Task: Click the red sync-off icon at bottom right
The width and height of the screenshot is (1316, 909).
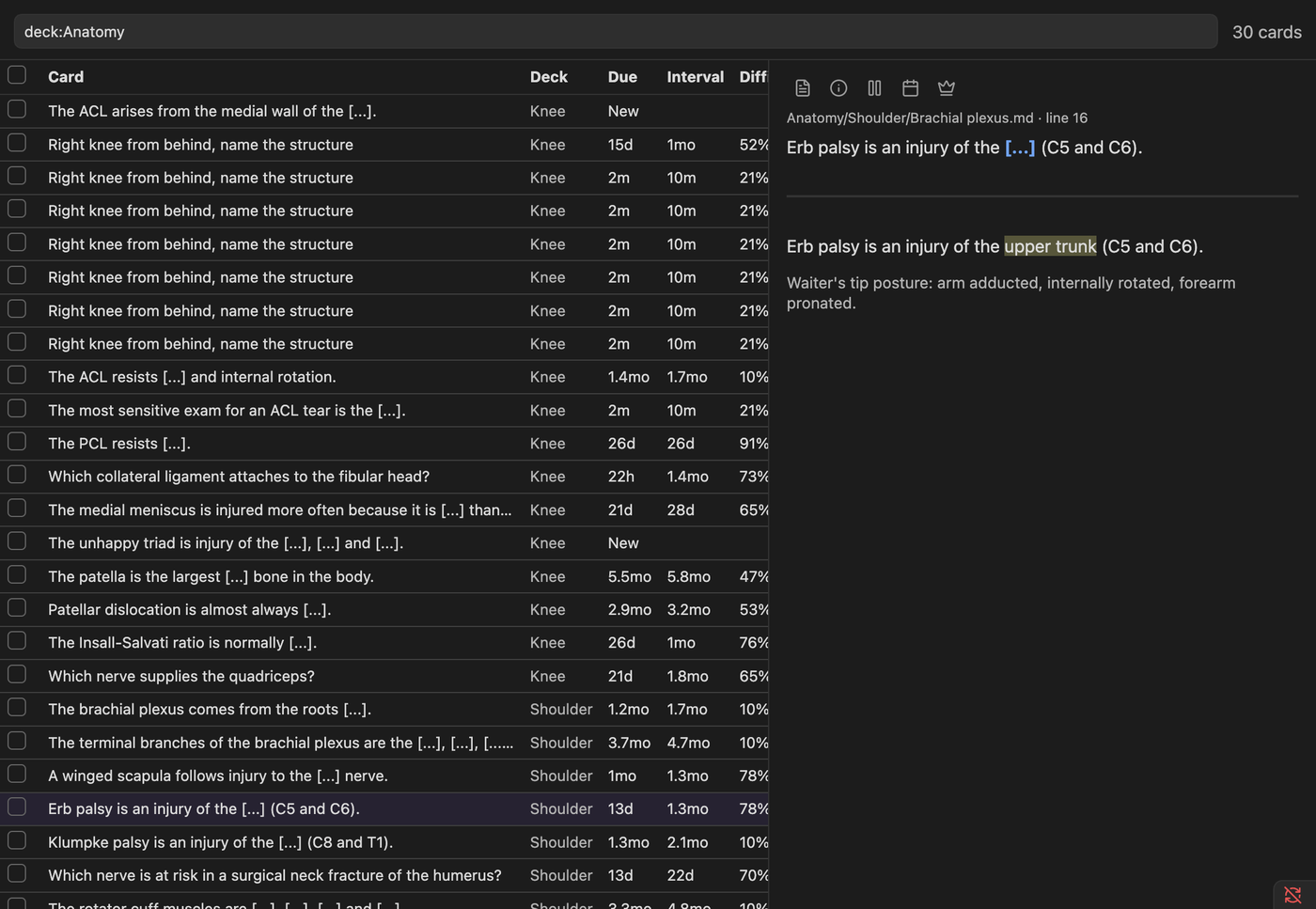Action: 1292,895
